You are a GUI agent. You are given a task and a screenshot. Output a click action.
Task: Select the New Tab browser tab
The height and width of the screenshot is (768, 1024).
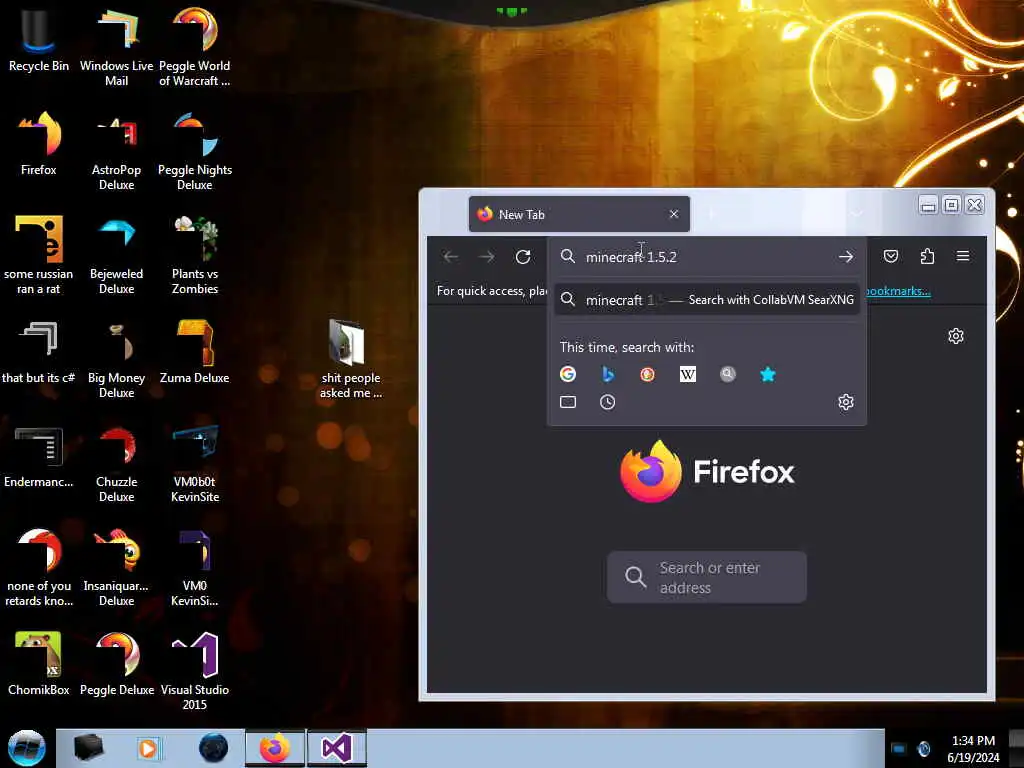(x=579, y=214)
